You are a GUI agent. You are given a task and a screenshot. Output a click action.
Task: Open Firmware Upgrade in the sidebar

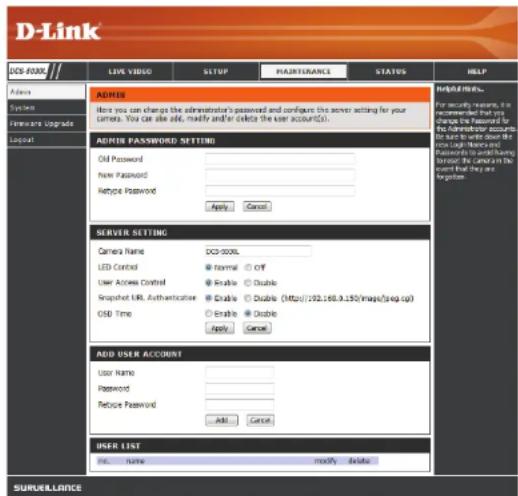[x=46, y=124]
